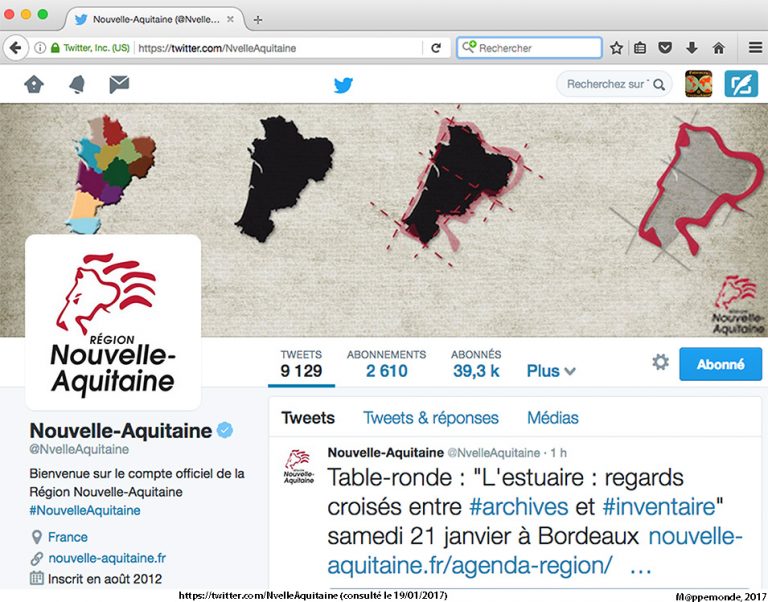Open new browser tab with plus
Screen dimensions: 768x602
tap(258, 20)
